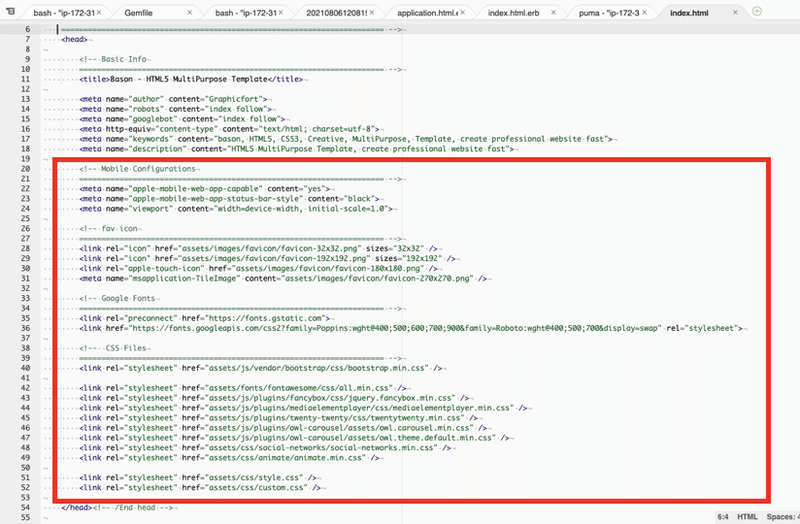Click line number 20 in gutter

26,169
